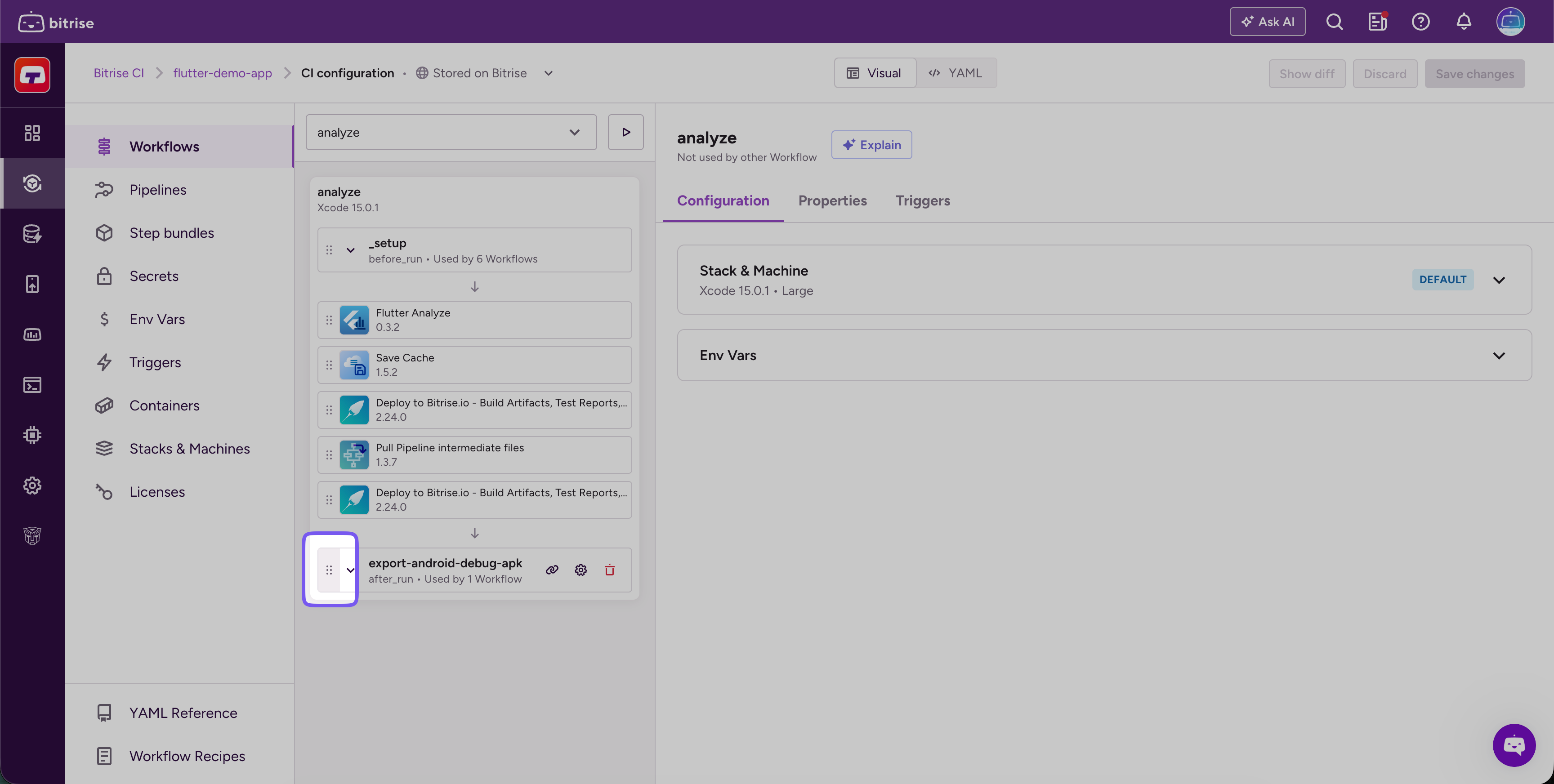Select Secrets in the sidebar
The height and width of the screenshot is (784, 1554).
pos(179,276)
